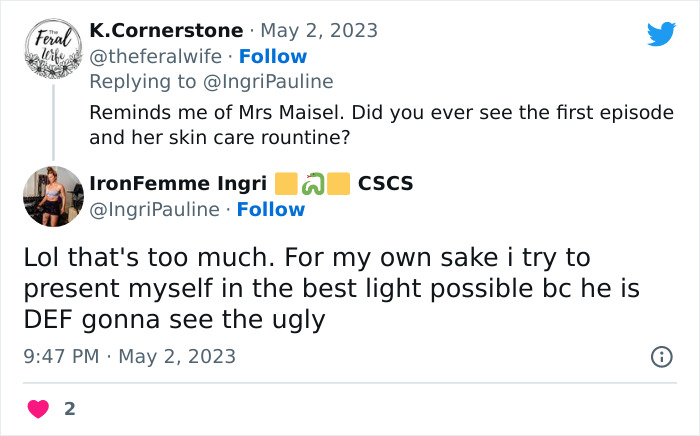Click the @theferalwife handle
This screenshot has width=700, height=436.
pos(154,56)
